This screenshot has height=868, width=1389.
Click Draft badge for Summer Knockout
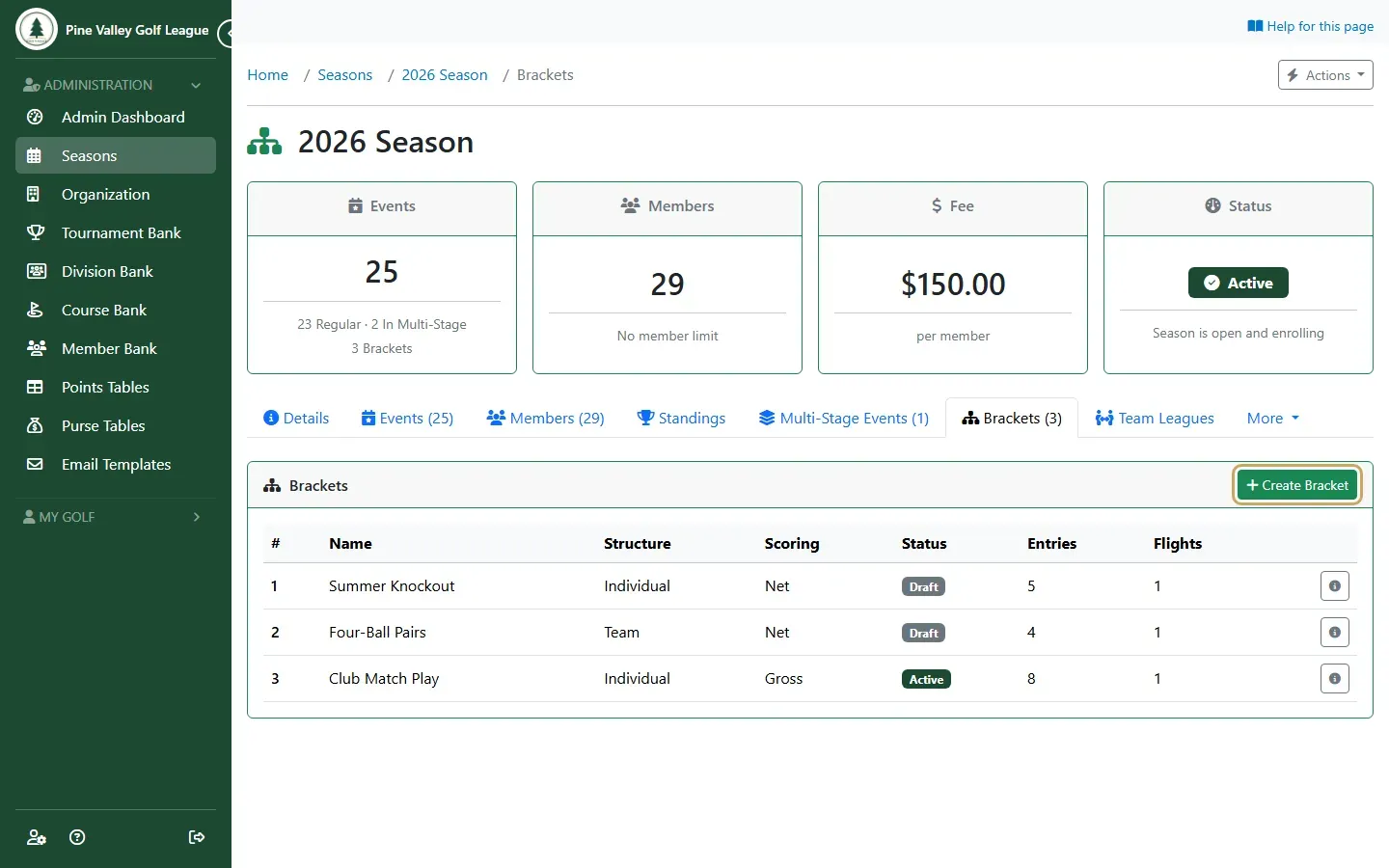[923, 586]
